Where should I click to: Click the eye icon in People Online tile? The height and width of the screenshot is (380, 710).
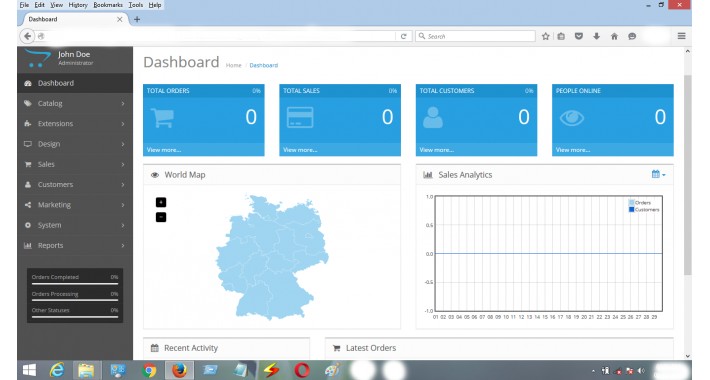point(572,118)
